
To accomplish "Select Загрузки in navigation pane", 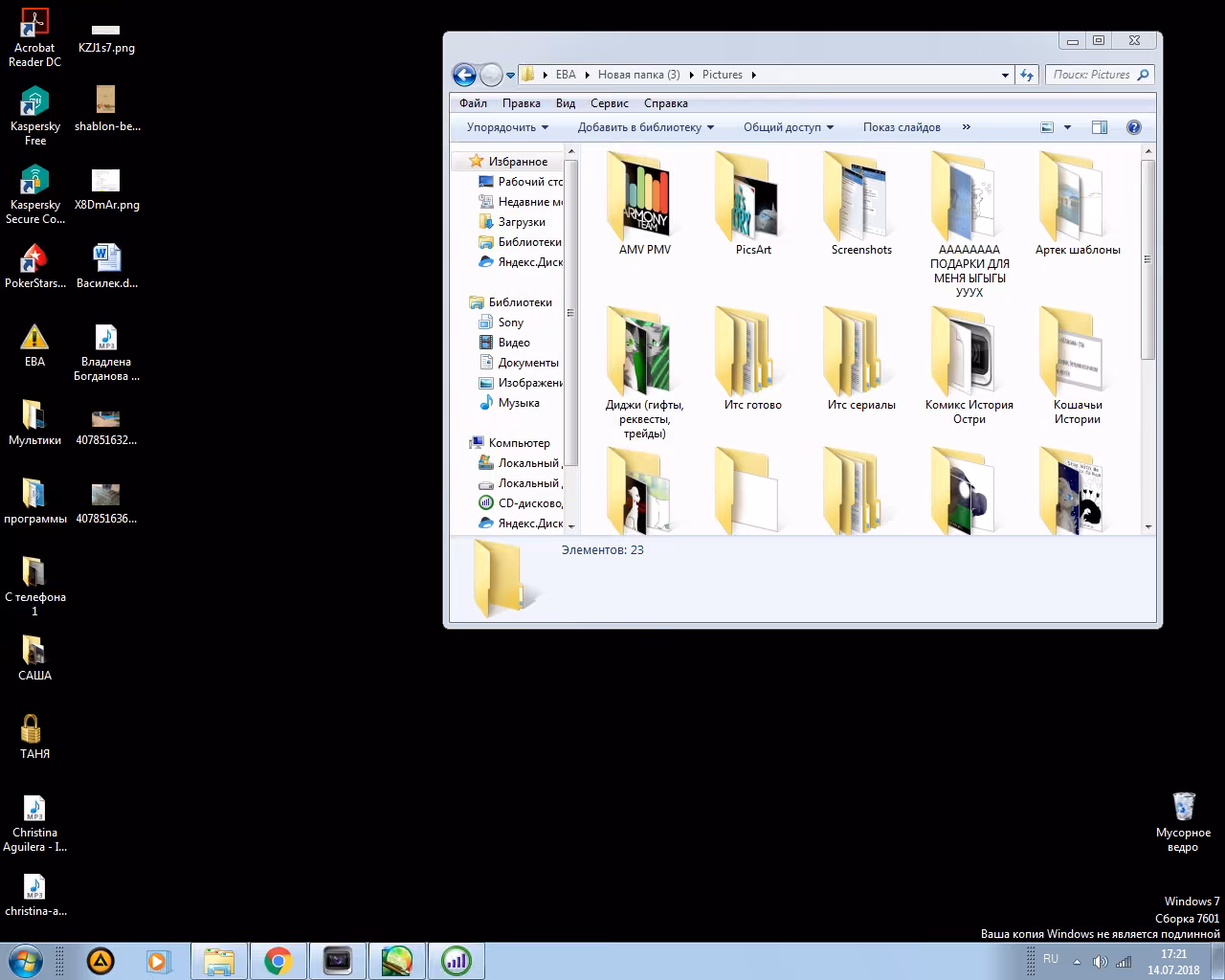I will 522,222.
